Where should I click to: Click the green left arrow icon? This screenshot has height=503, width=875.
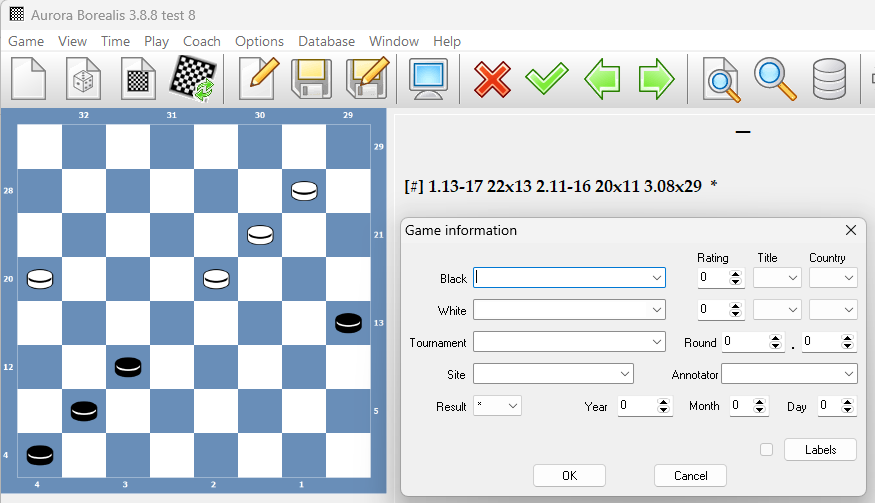[x=602, y=79]
